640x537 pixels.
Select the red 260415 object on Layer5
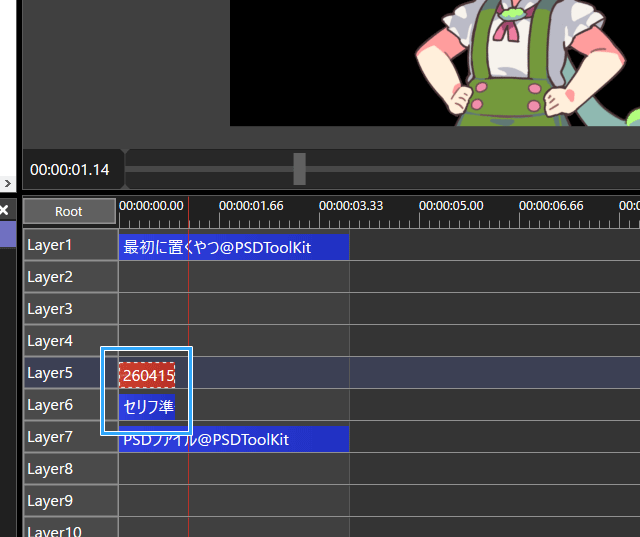(x=147, y=375)
